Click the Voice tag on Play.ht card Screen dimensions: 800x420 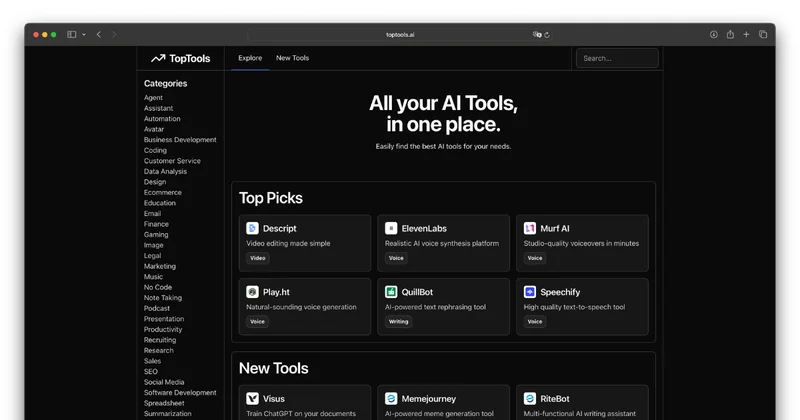(257, 322)
